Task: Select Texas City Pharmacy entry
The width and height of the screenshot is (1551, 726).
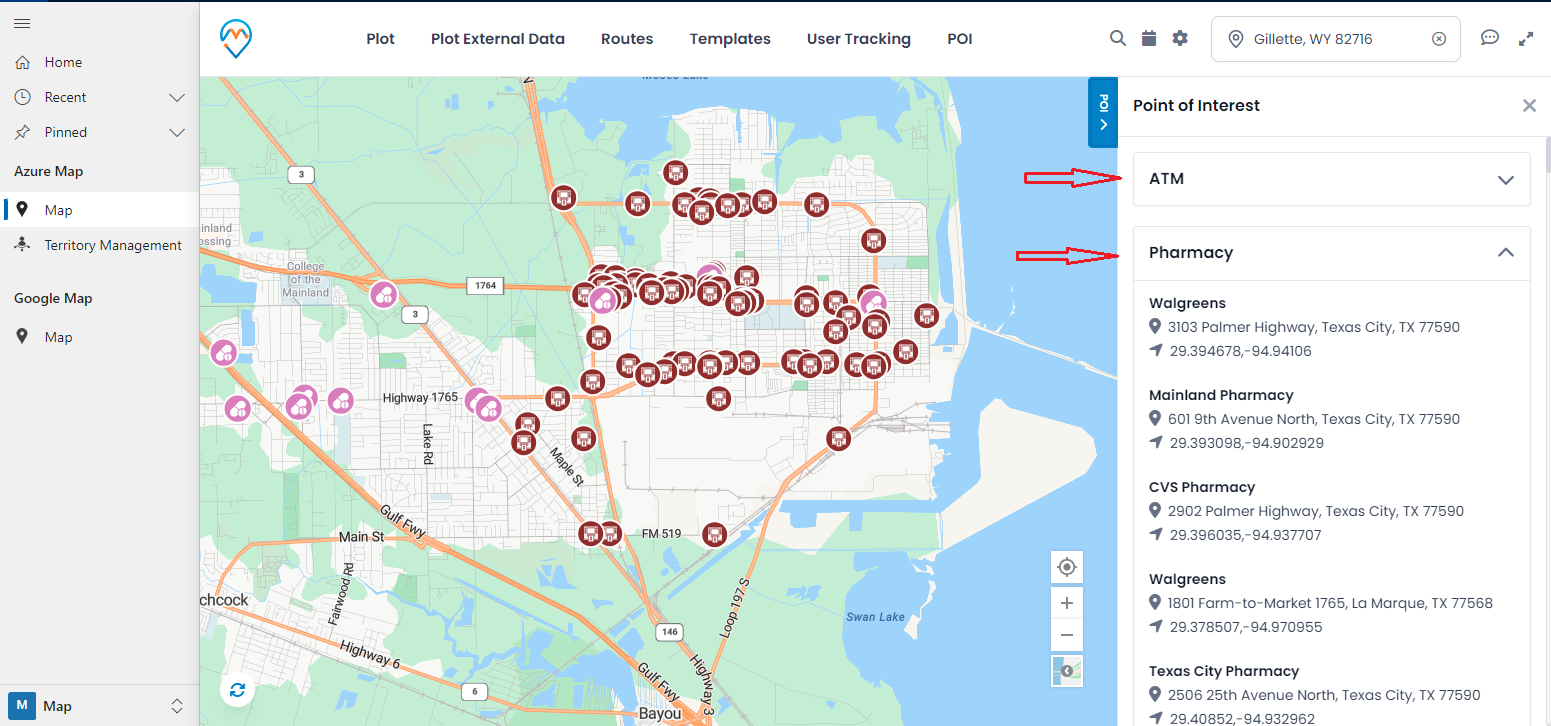Action: coord(1224,671)
